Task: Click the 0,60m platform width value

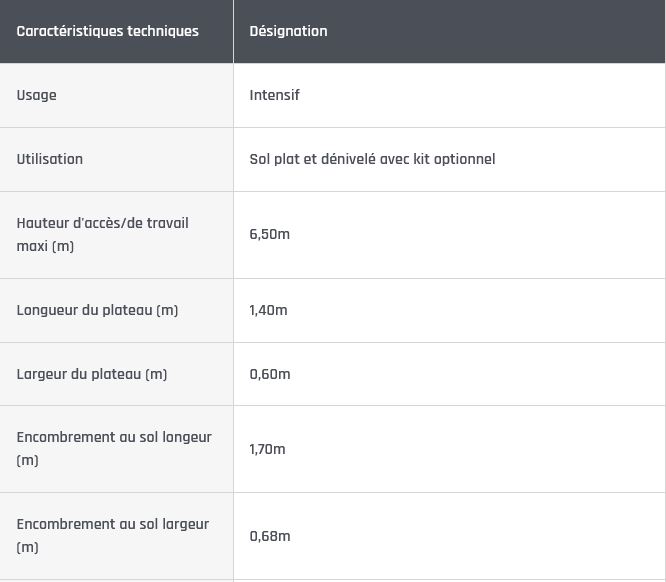Action: pos(269,374)
